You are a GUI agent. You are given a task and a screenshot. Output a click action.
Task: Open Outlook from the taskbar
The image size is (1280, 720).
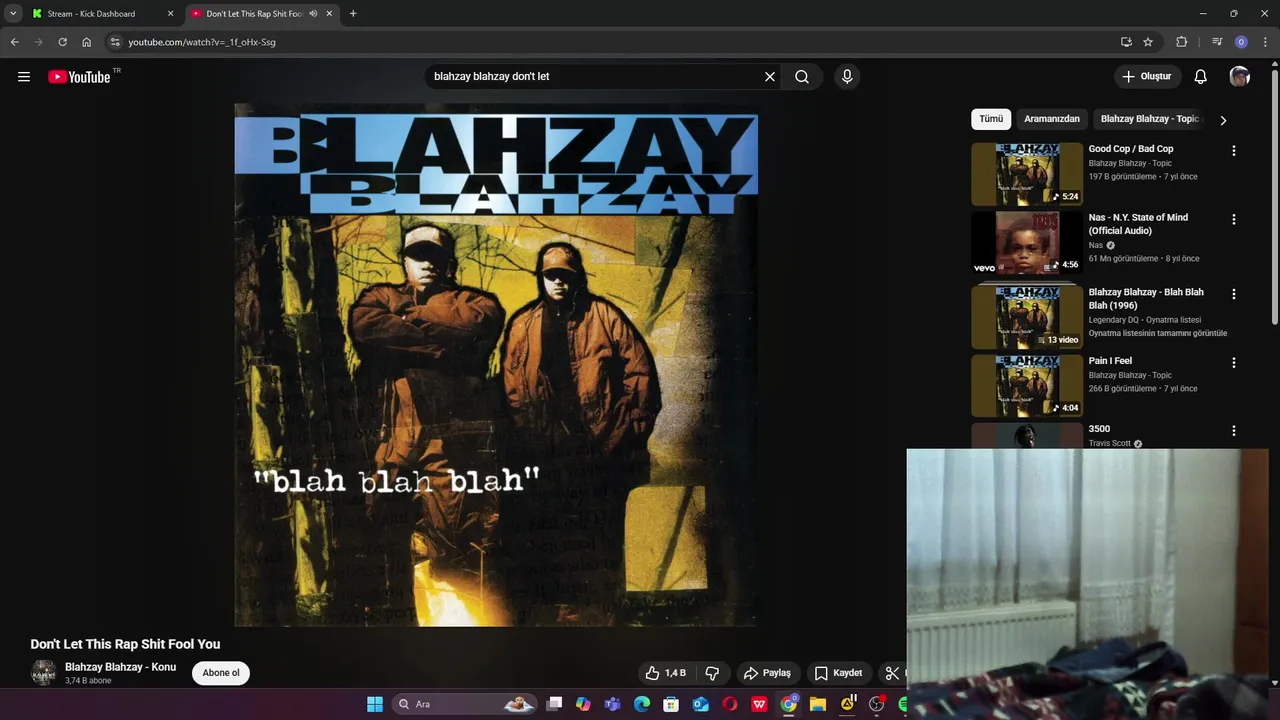(x=701, y=704)
